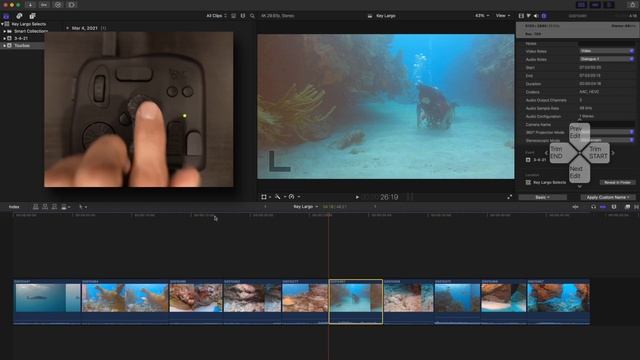This screenshot has width=640, height=360.
Task: Open the Basic metadata view dropdown
Action: [542, 198]
